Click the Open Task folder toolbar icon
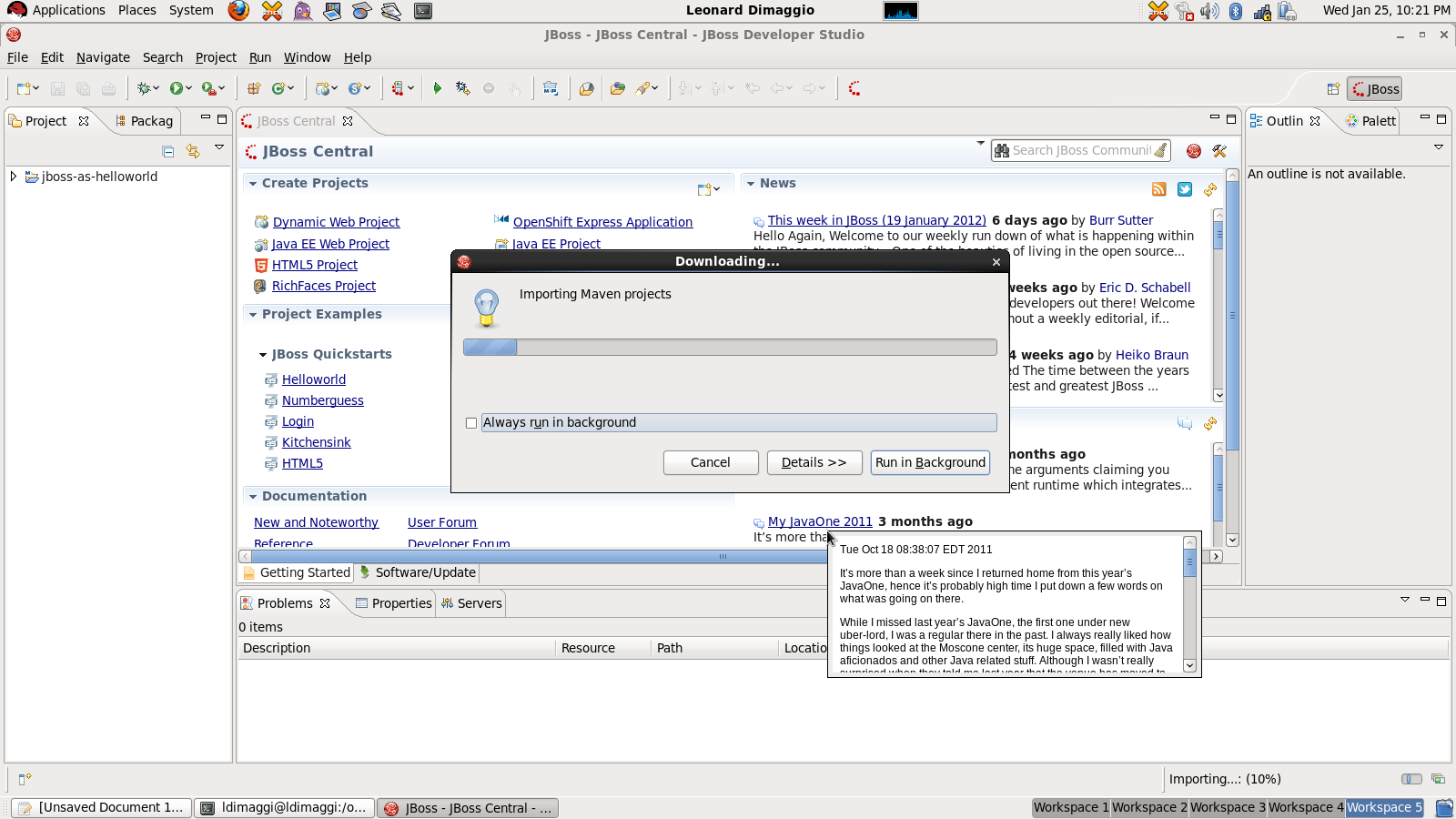The width and height of the screenshot is (1456, 819). coord(618,88)
